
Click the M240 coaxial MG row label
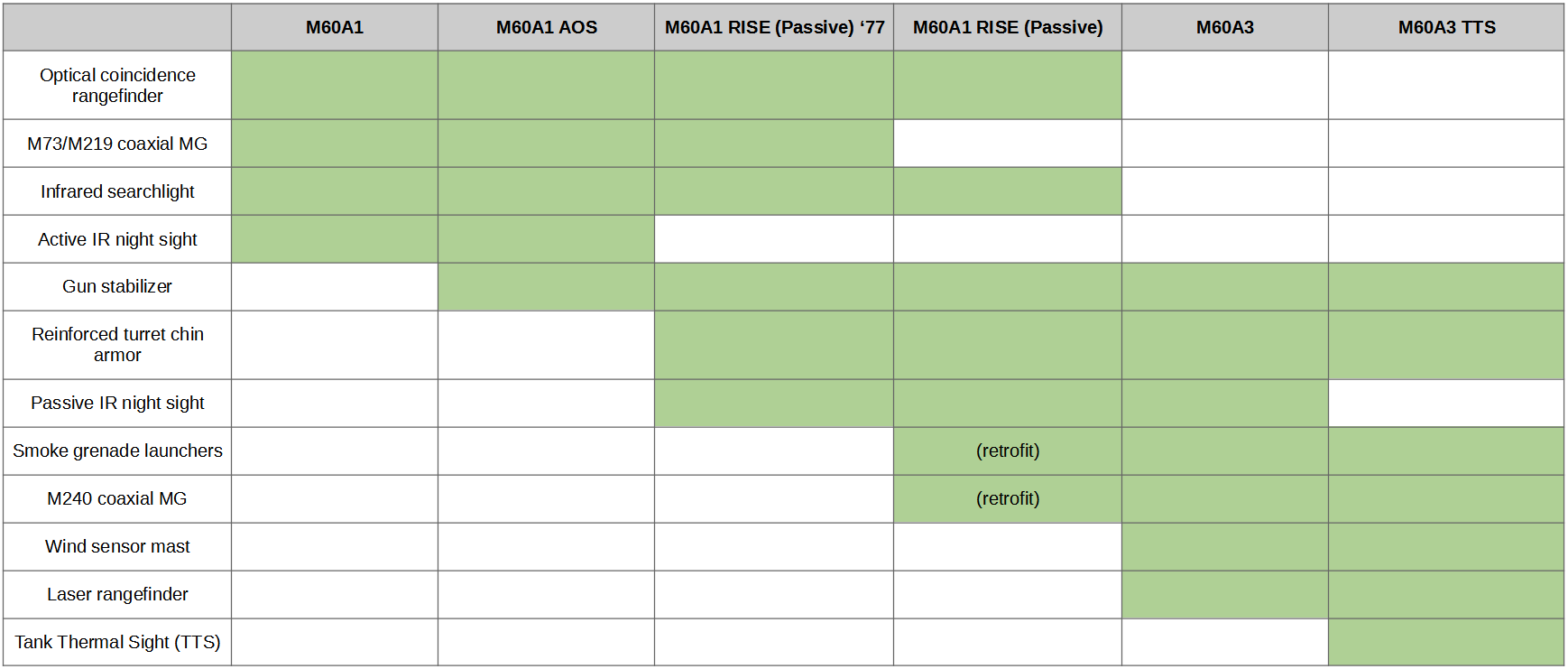point(117,498)
